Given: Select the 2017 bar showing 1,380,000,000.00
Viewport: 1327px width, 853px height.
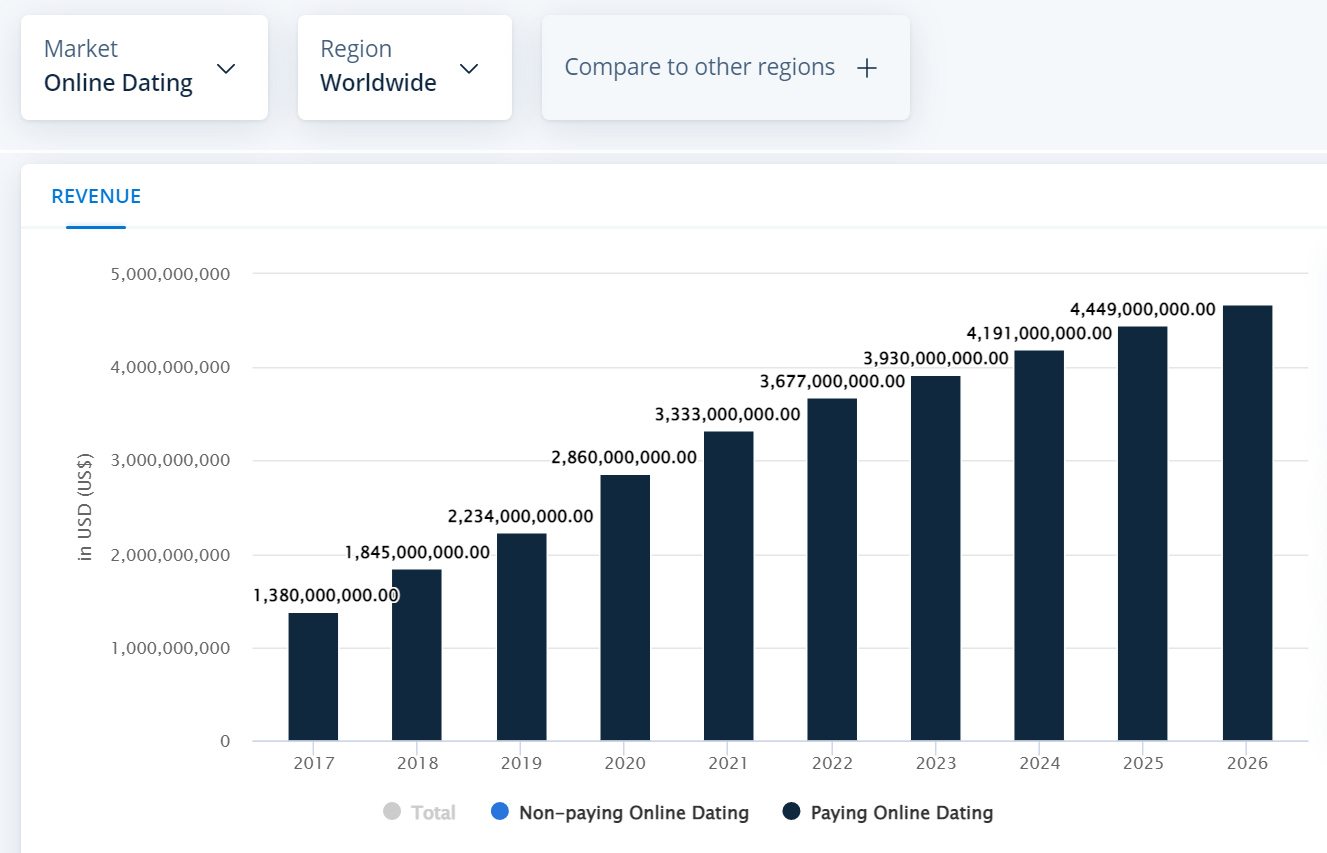Looking at the screenshot, I should click(314, 675).
